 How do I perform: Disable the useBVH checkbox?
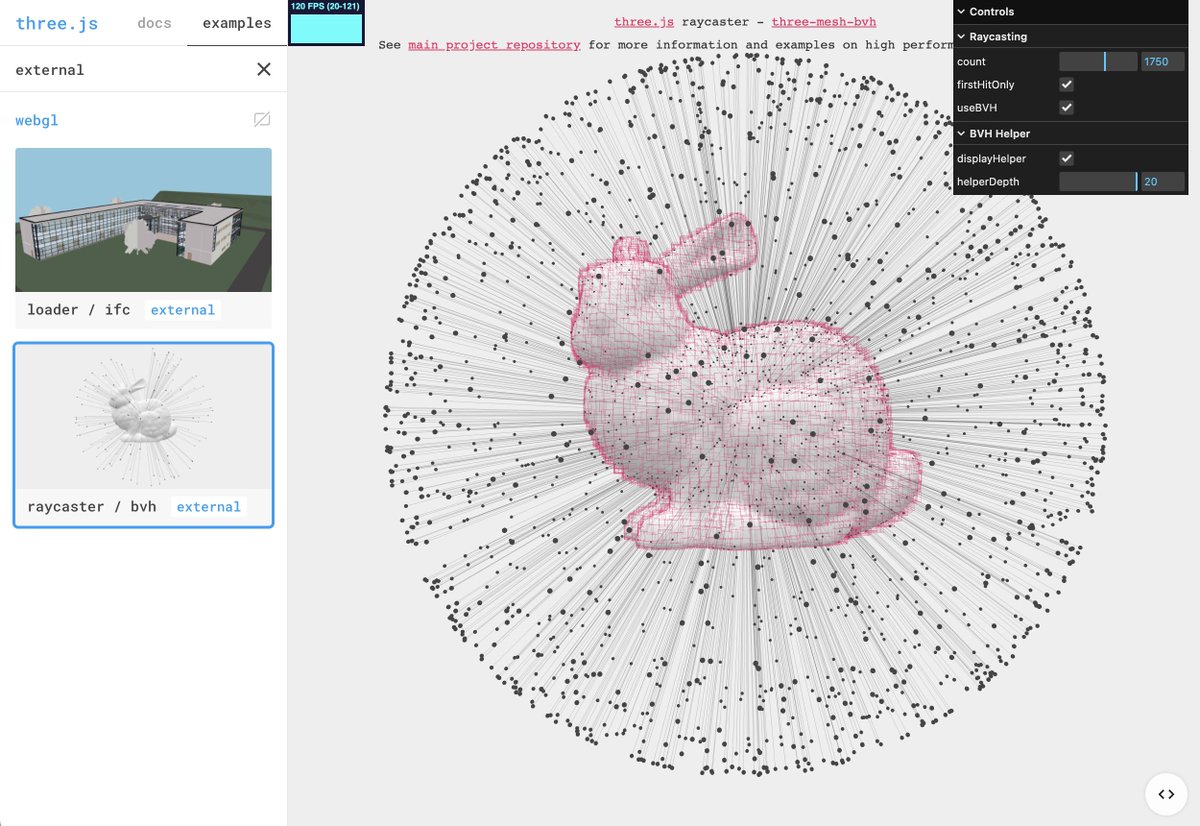click(x=1066, y=107)
